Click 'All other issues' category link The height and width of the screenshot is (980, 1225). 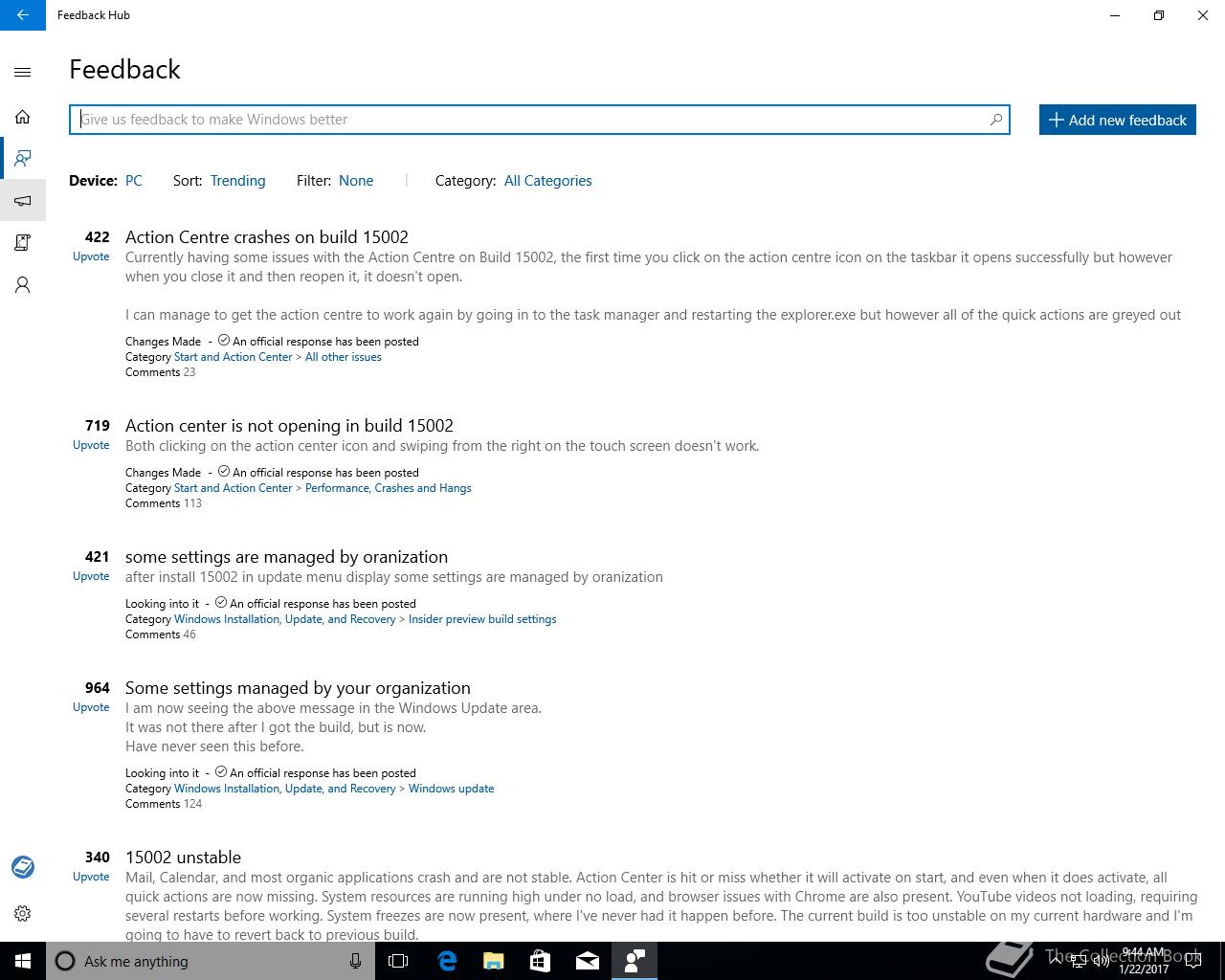pos(343,357)
